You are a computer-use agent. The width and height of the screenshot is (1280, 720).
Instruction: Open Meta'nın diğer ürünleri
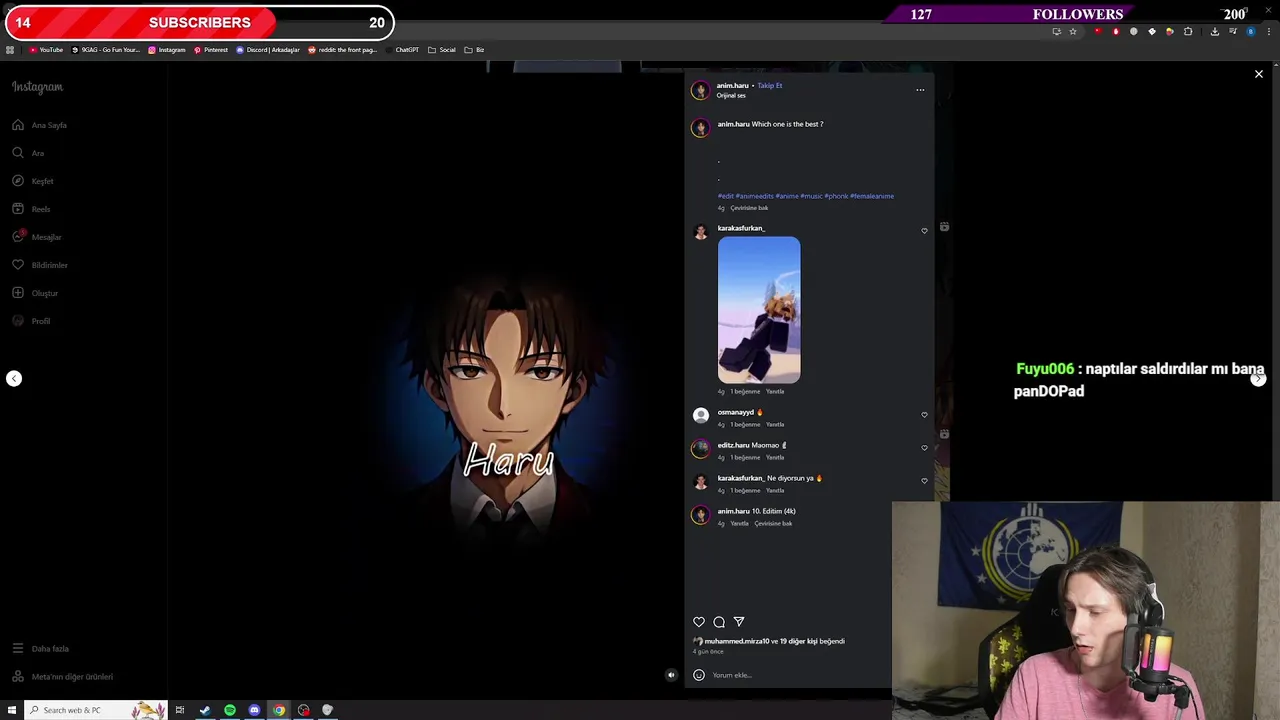[62, 677]
